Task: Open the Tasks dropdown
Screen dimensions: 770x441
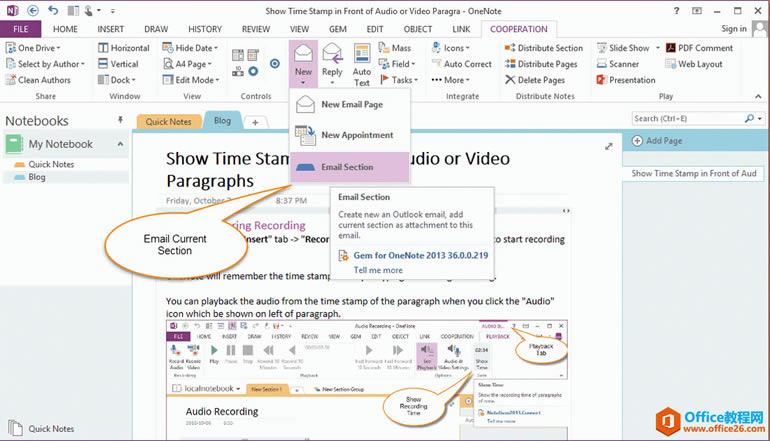Action: (x=399, y=80)
